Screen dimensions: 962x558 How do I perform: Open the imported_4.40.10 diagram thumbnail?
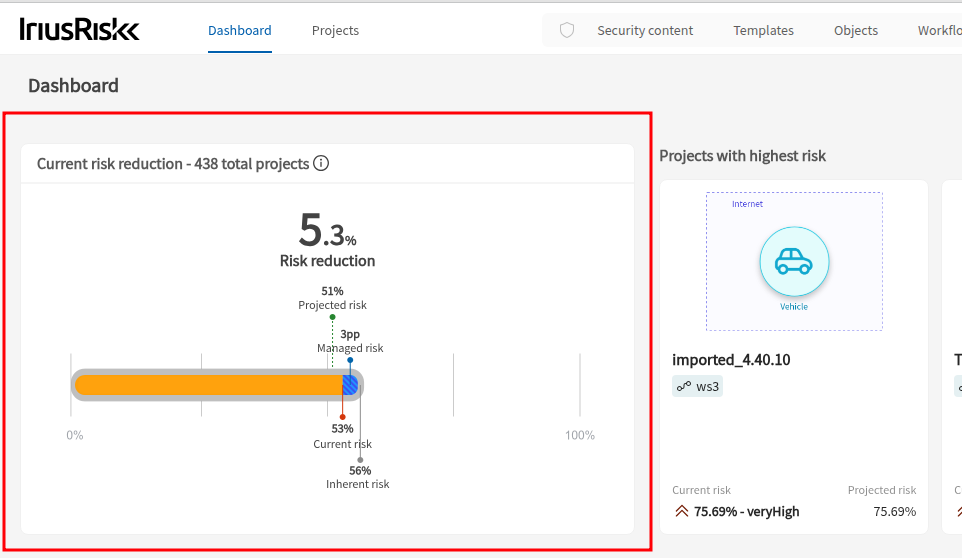pos(794,261)
